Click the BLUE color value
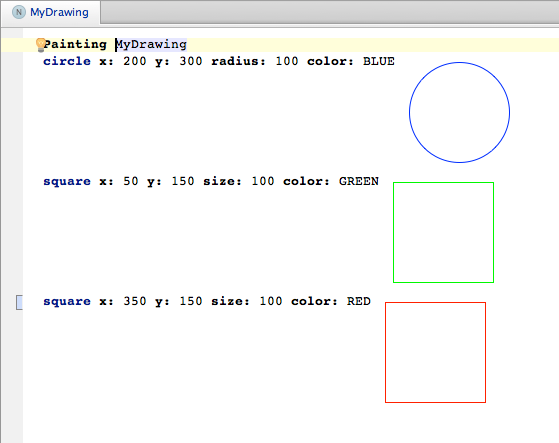559x443 pixels. click(x=379, y=61)
